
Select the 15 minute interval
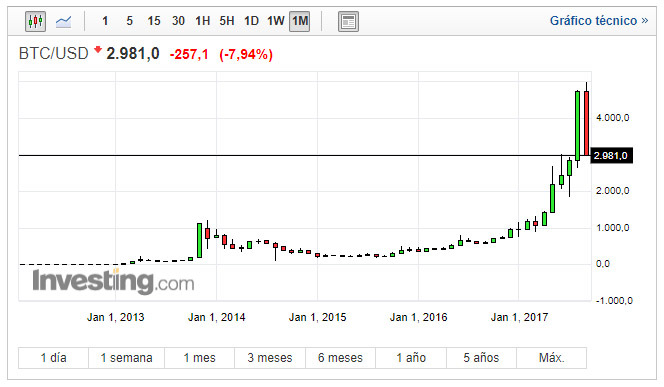pyautogui.click(x=154, y=21)
